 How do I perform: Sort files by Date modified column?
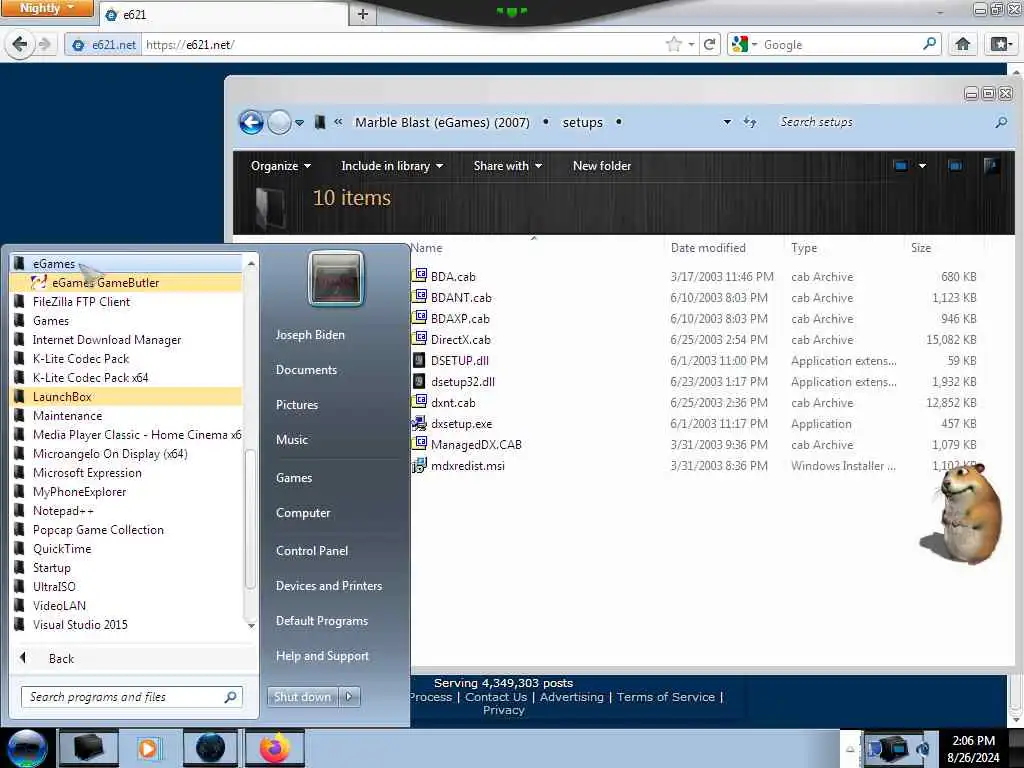click(x=708, y=248)
